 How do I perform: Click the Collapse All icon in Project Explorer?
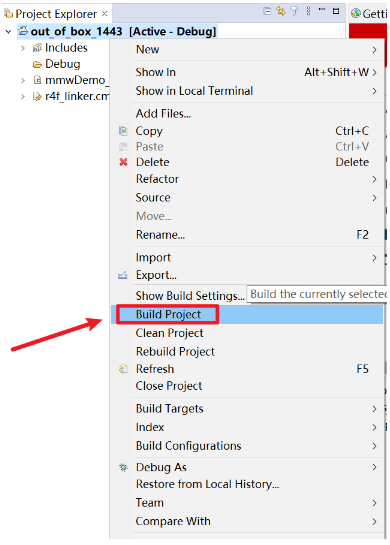tap(267, 11)
